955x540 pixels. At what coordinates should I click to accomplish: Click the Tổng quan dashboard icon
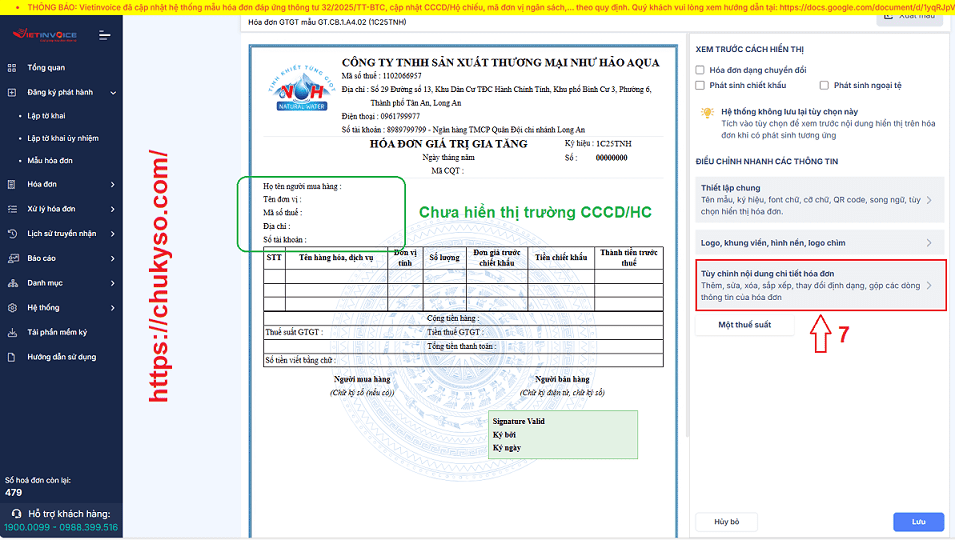12,68
